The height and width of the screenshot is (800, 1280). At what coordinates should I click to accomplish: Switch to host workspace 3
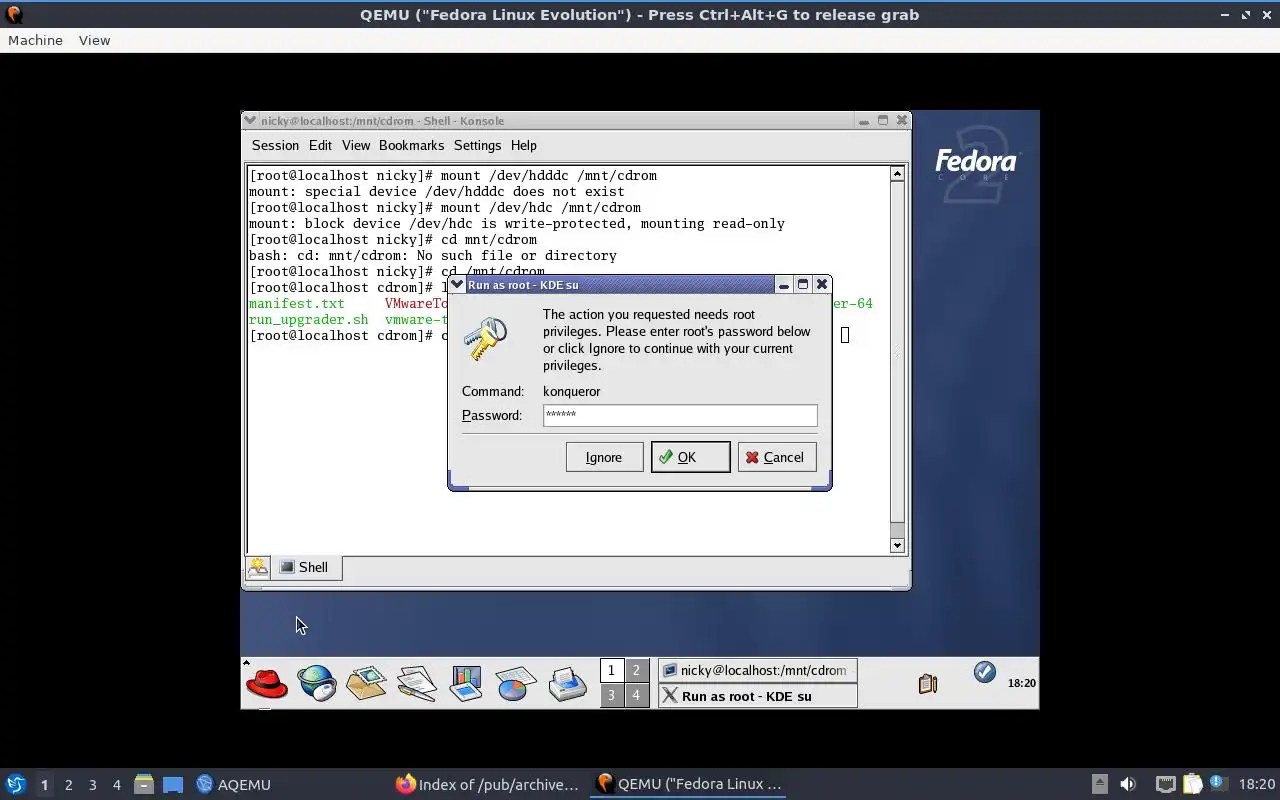(x=92, y=785)
